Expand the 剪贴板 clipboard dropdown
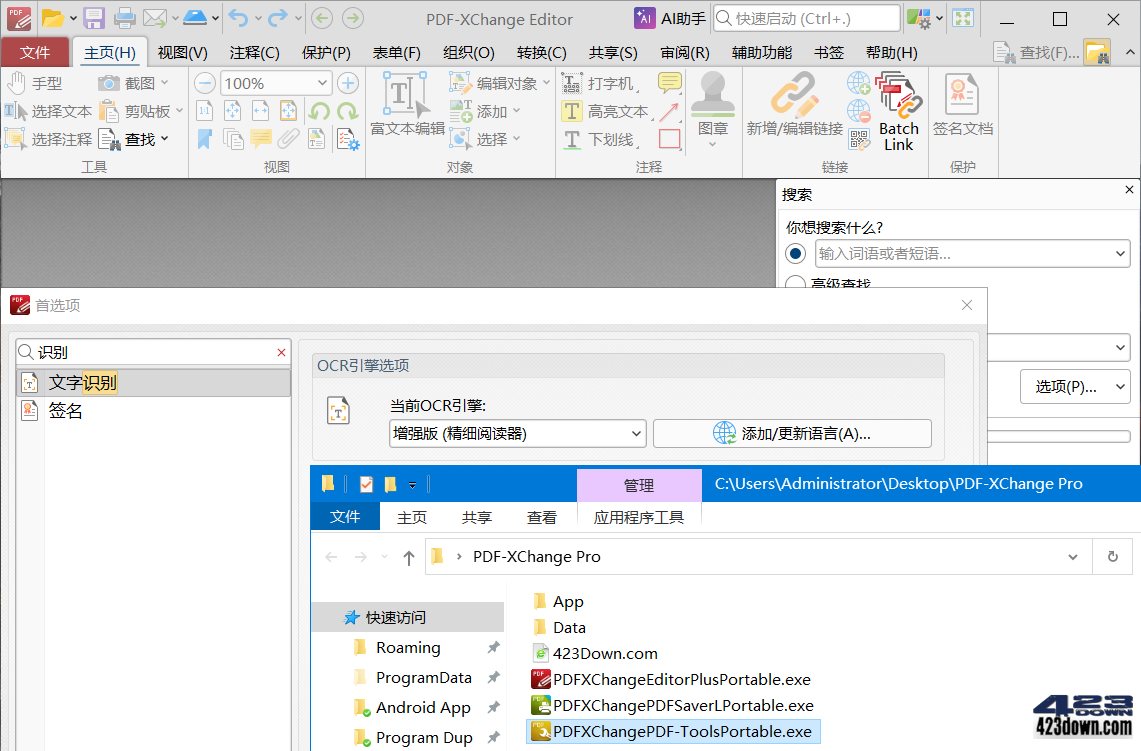Screen dimensions: 1141x751 click(179, 111)
